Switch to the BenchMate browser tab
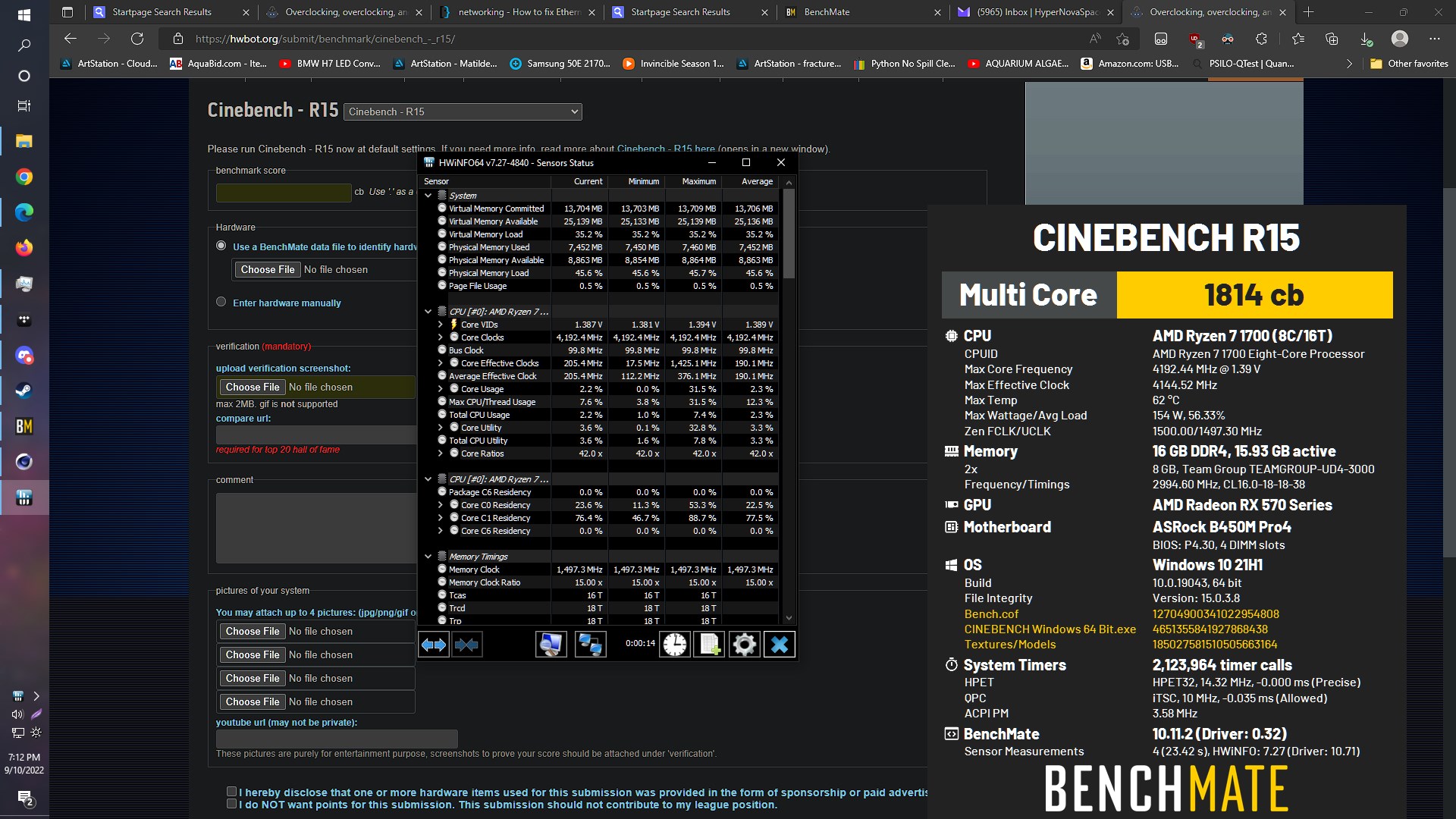Image resolution: width=1456 pixels, height=819 pixels. tap(862, 12)
